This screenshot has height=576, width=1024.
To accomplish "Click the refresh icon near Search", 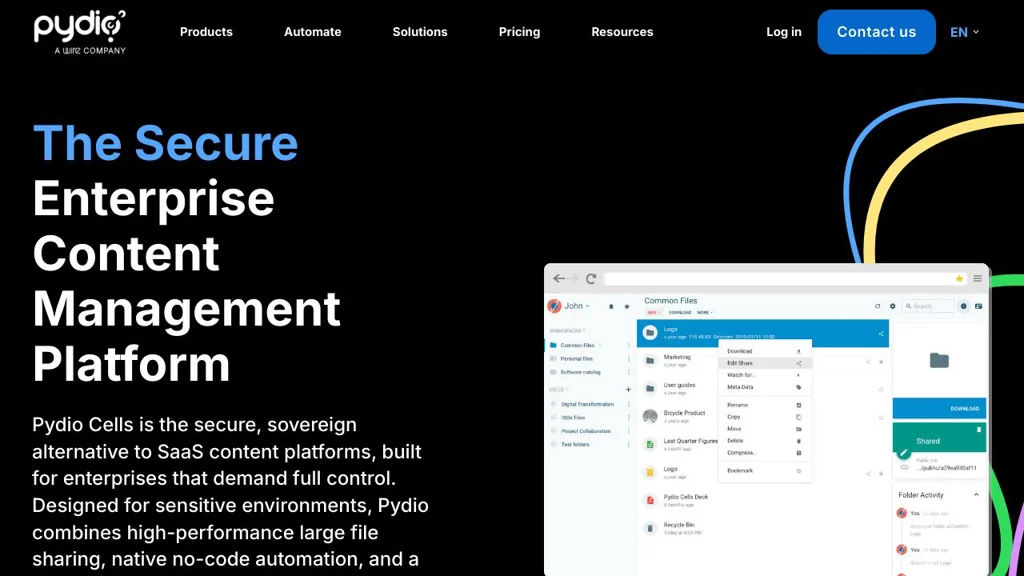I will (878, 306).
